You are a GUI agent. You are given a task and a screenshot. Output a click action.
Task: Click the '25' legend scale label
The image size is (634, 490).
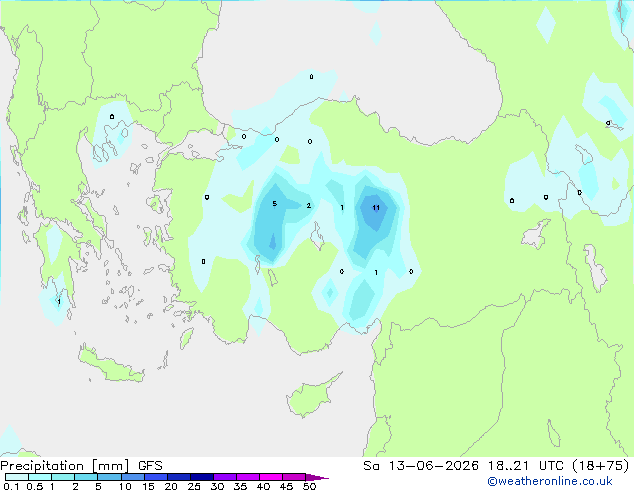pos(194,486)
